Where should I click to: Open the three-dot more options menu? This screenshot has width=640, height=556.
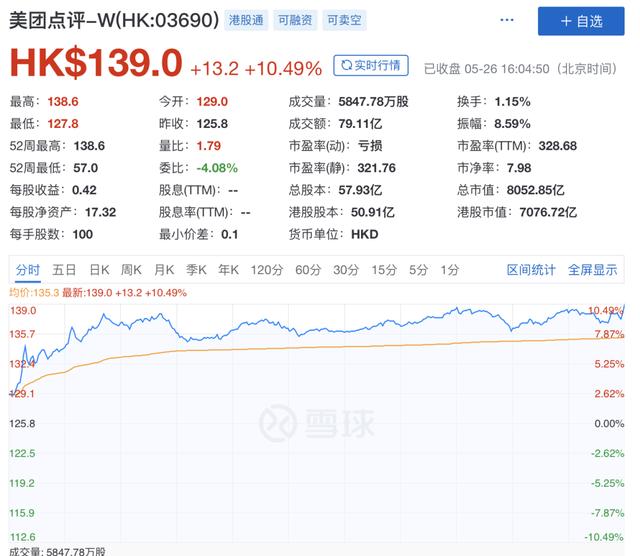click(507, 20)
